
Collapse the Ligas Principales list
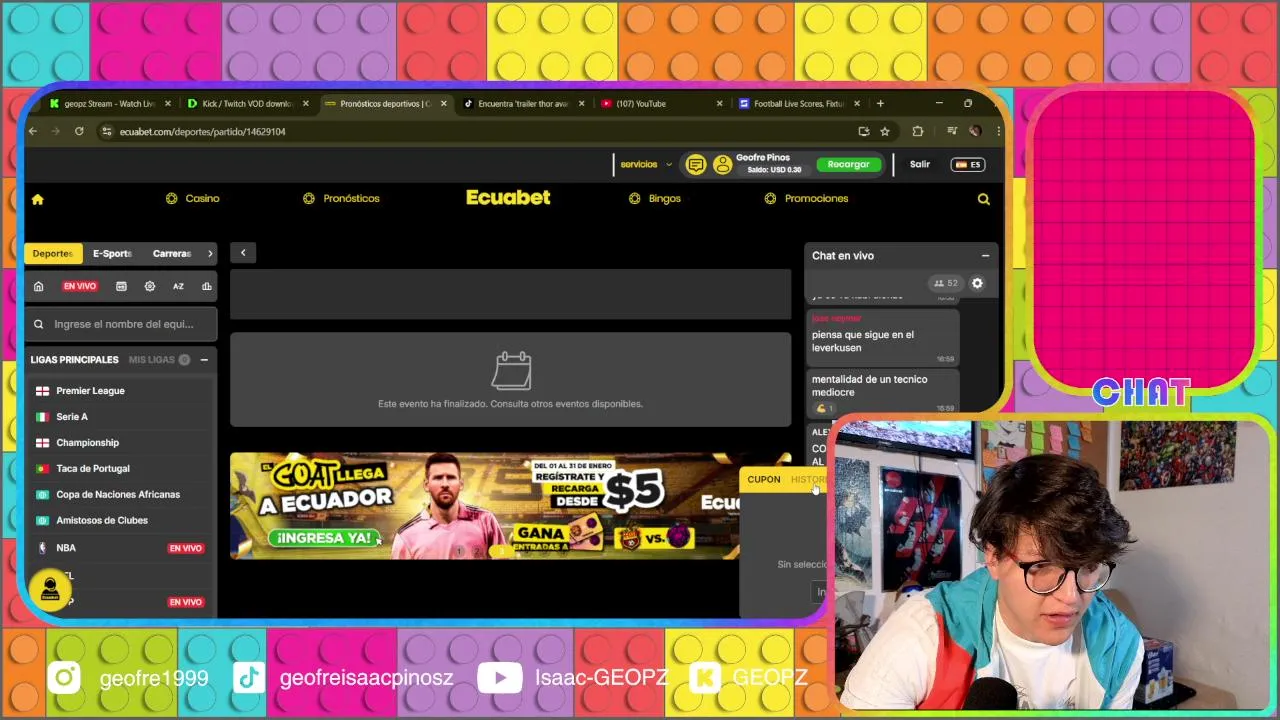pos(204,360)
